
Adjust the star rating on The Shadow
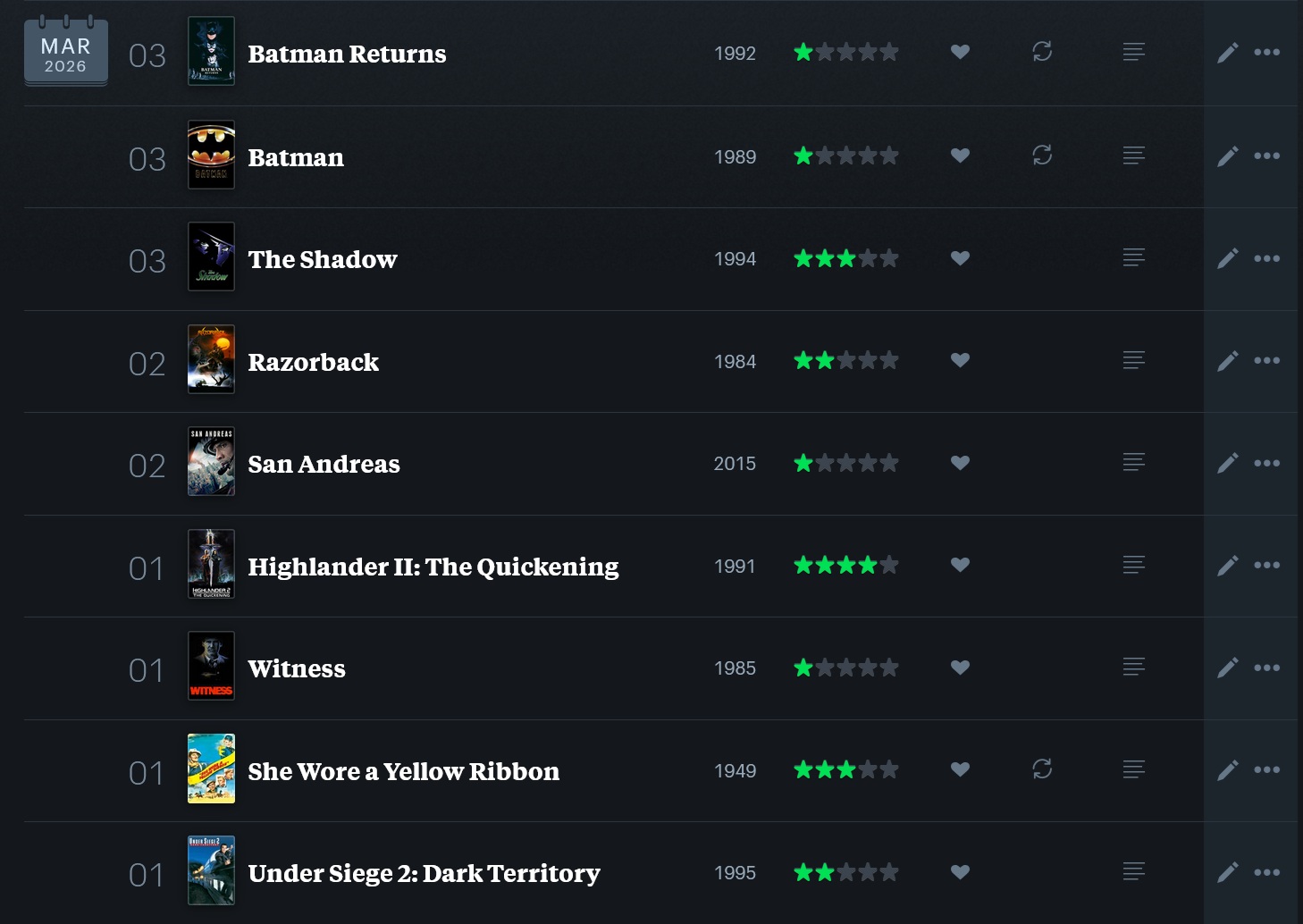pyautogui.click(x=846, y=258)
